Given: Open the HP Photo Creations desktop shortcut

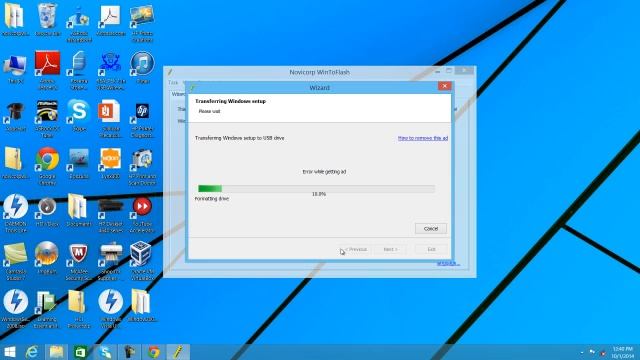Looking at the screenshot, I should click(x=142, y=23).
